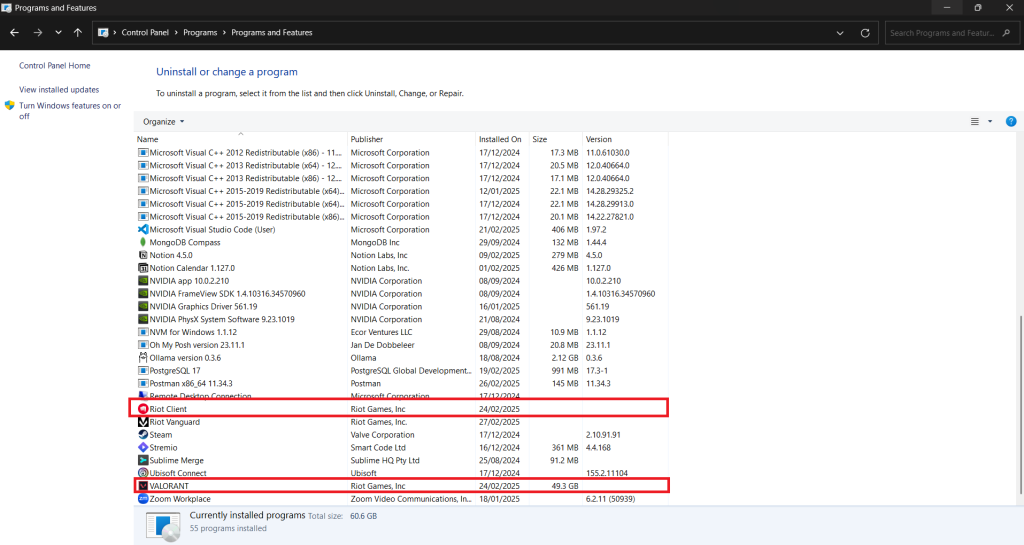Open the help question mark icon
Viewport: 1024px width, 545px height.
tap(1011, 122)
